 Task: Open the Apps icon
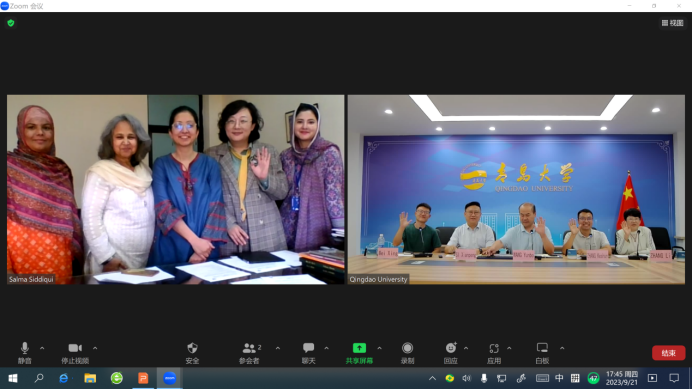point(494,353)
